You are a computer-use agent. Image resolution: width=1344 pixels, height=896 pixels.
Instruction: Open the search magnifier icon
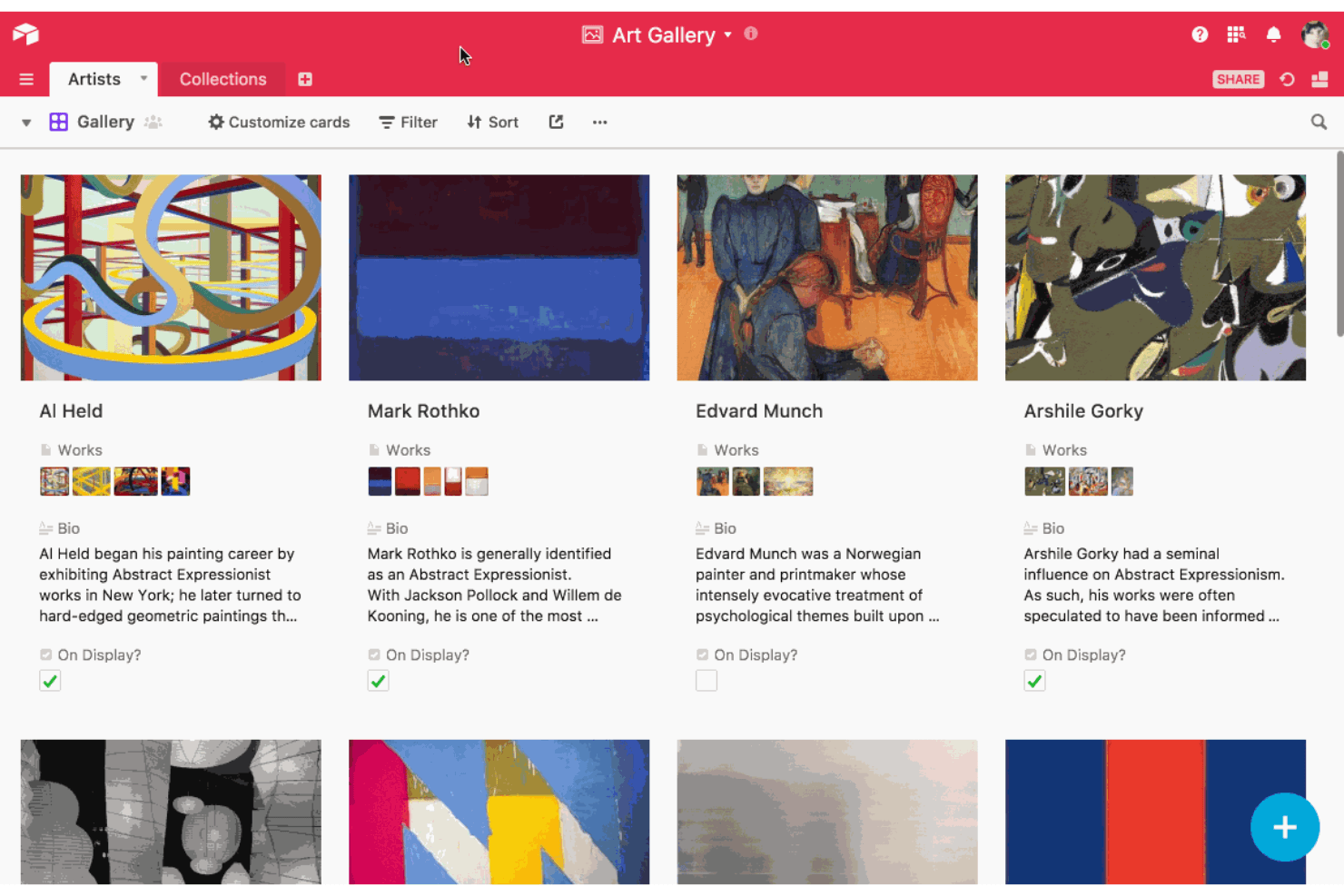point(1319,122)
